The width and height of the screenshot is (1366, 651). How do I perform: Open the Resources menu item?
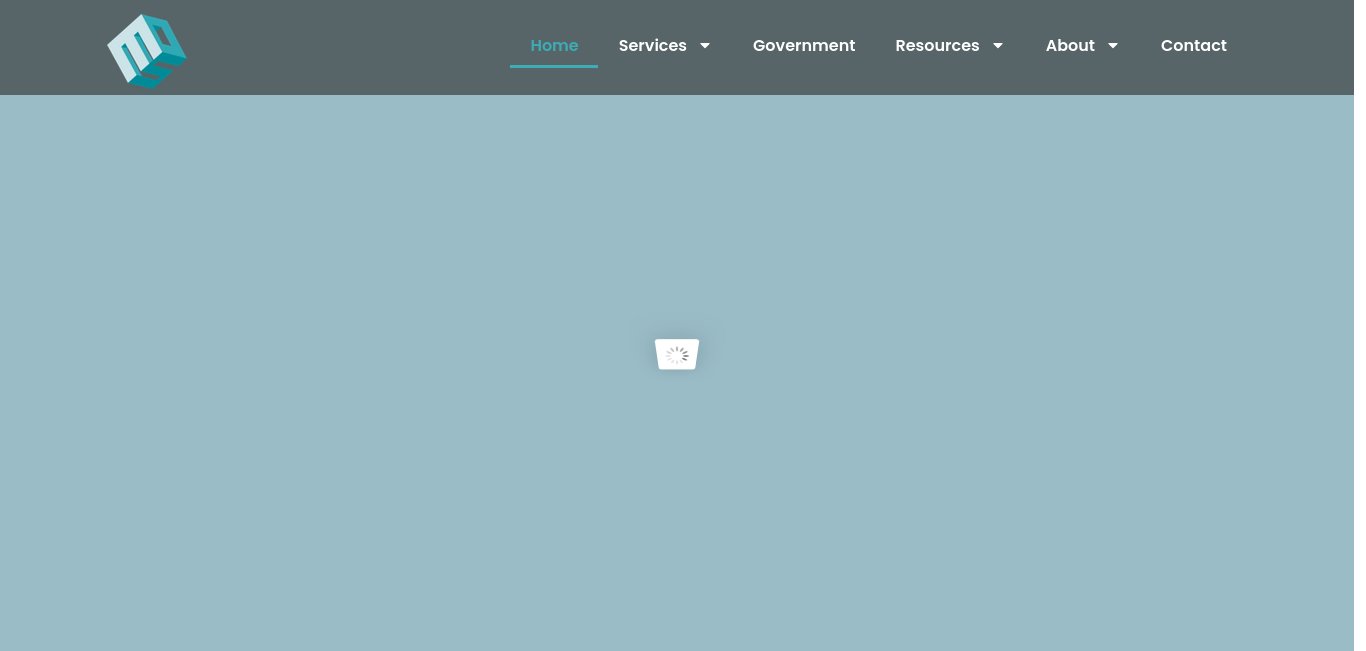coord(937,45)
